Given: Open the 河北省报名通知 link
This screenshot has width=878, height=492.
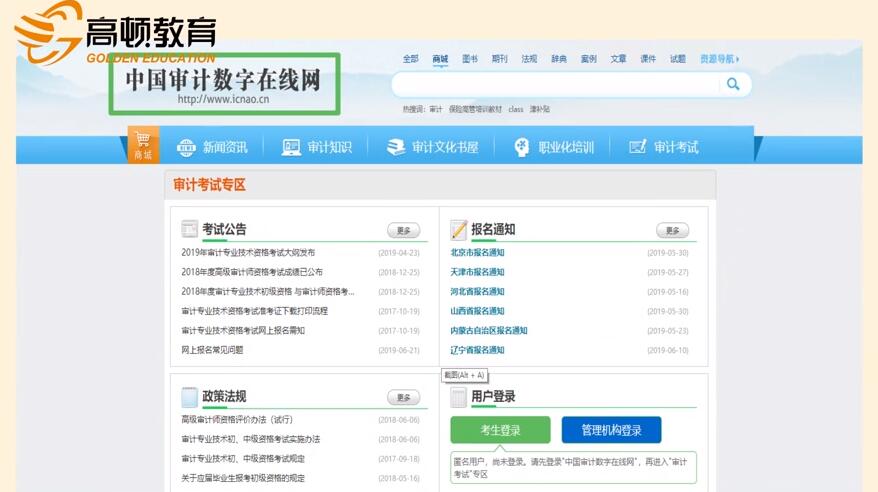Looking at the screenshot, I should pyautogui.click(x=477, y=292).
